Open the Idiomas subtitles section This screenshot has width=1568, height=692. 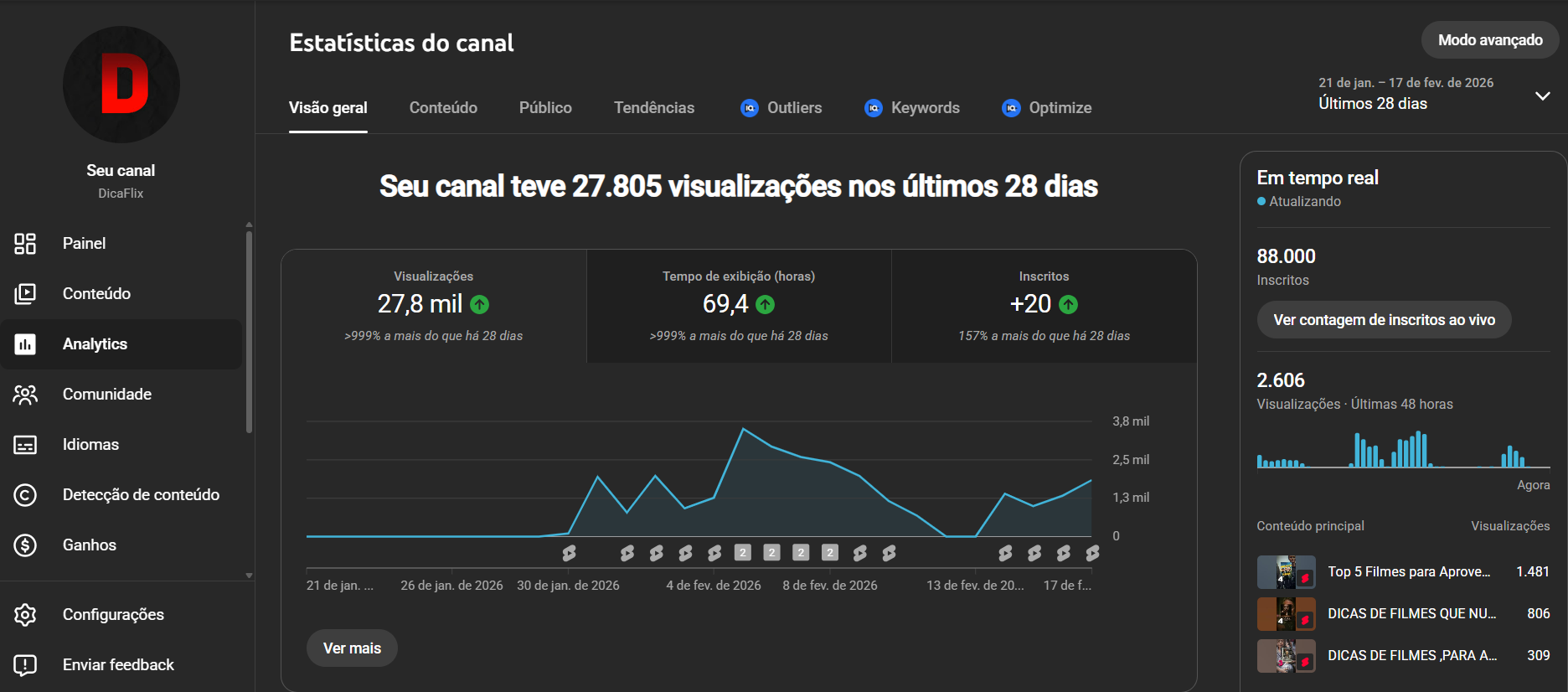pos(121,445)
